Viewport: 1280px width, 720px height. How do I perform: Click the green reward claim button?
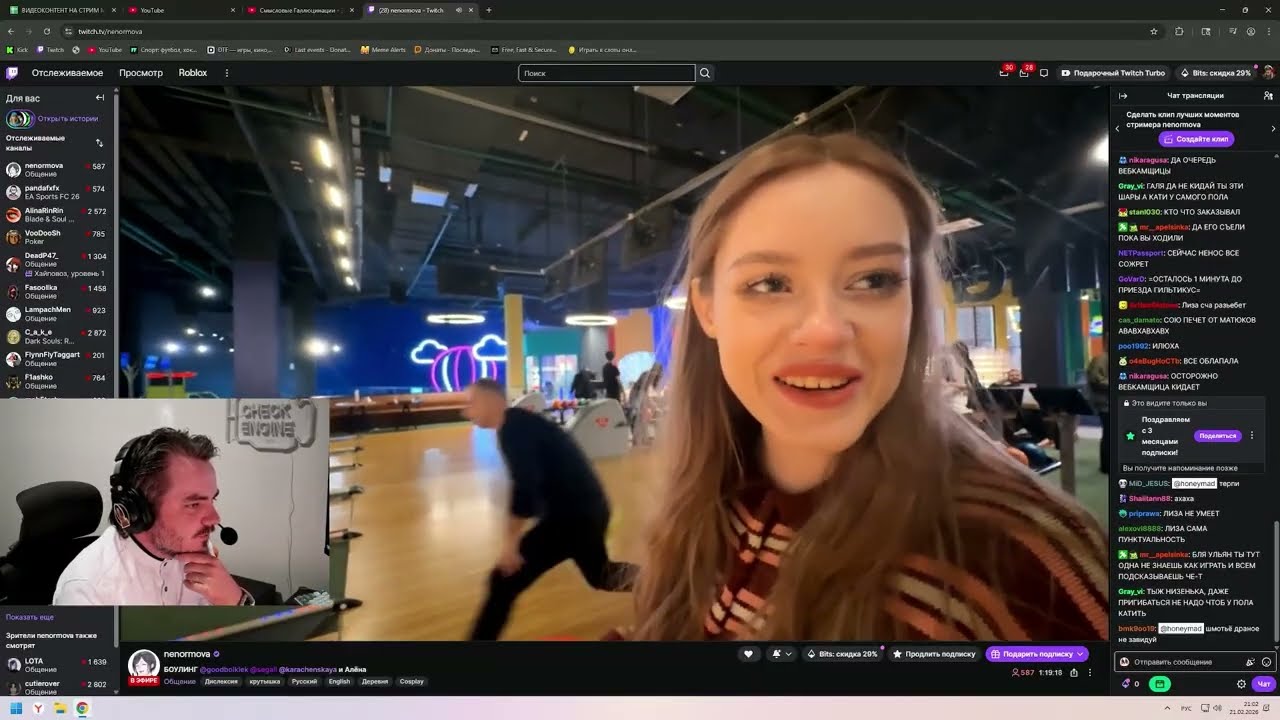(1160, 684)
